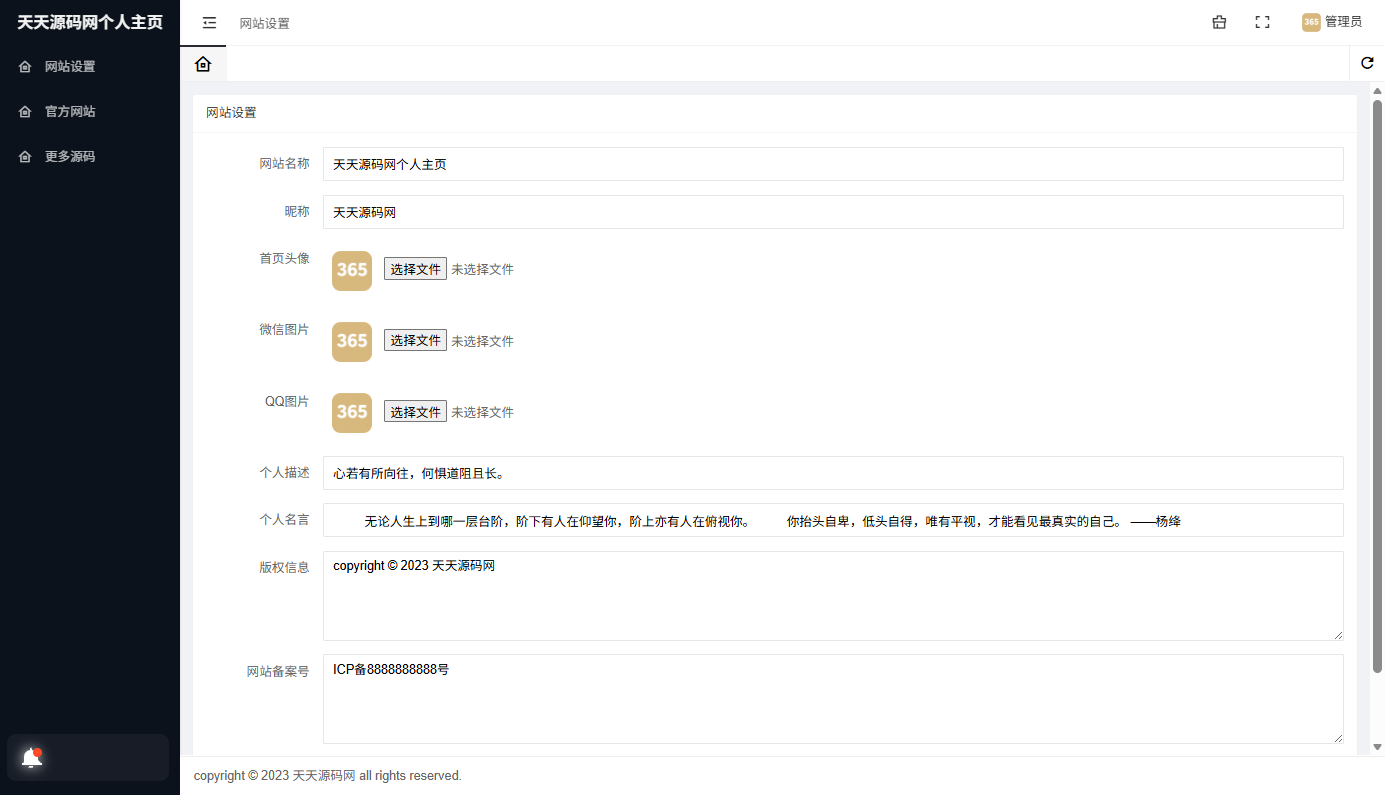Open the notification bell at bottom left
This screenshot has width=1385, height=795.
click(31, 757)
